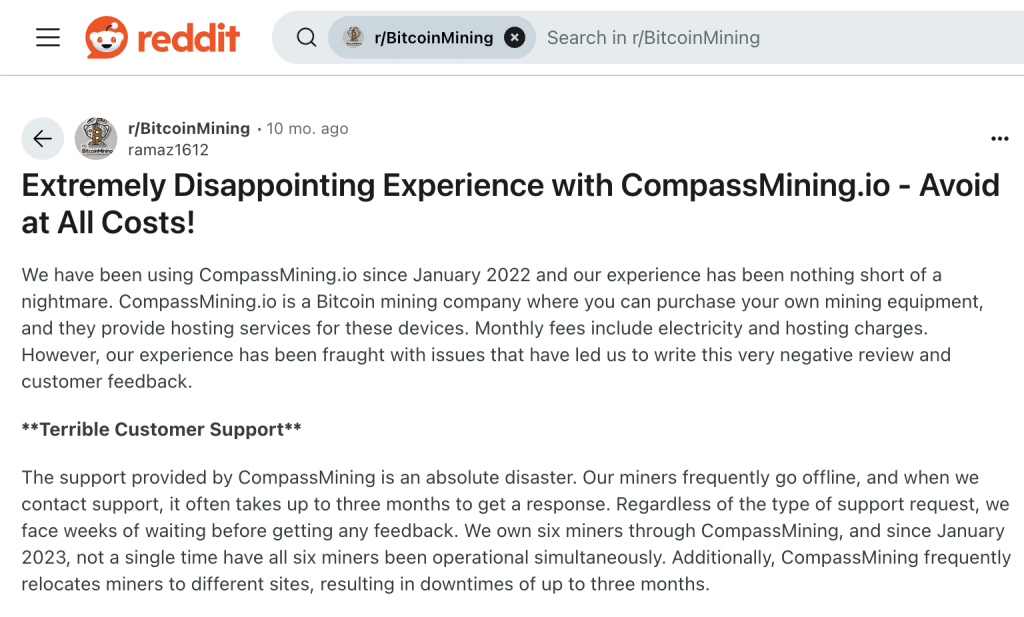
Task: Click the '10 mo. ago' timestamp
Action: 308,129
